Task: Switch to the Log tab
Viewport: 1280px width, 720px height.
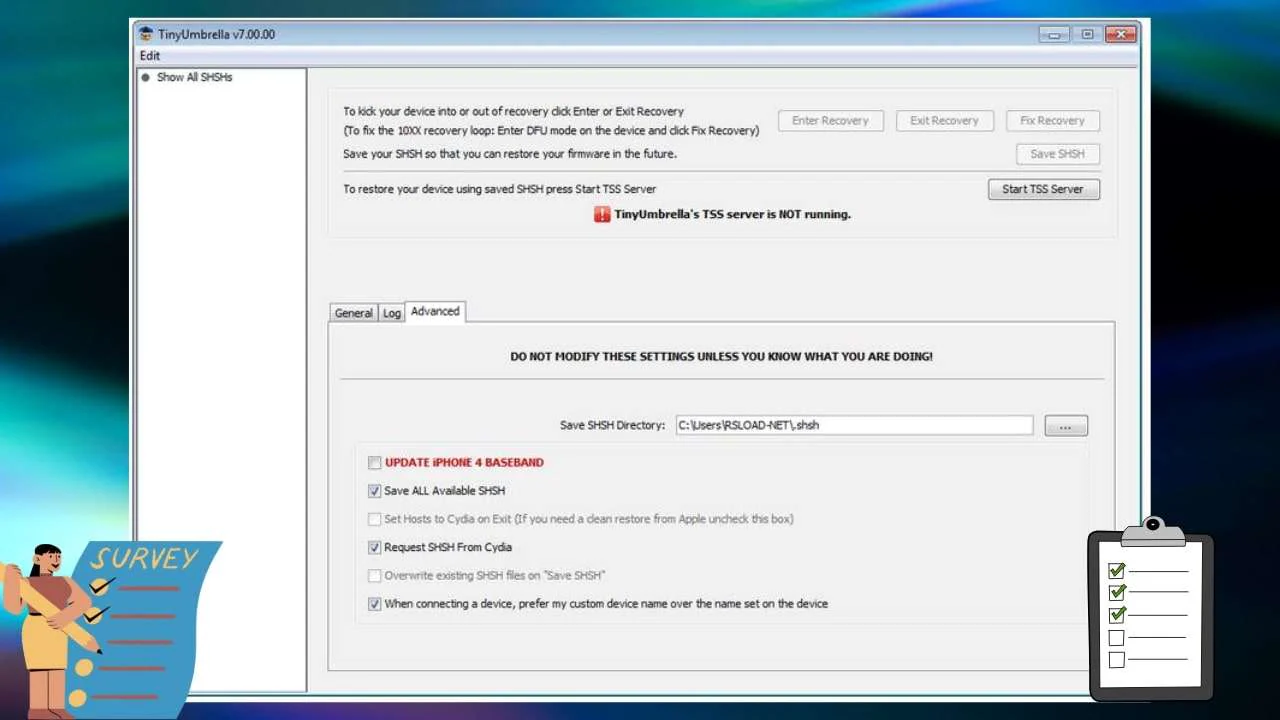Action: pos(392,313)
